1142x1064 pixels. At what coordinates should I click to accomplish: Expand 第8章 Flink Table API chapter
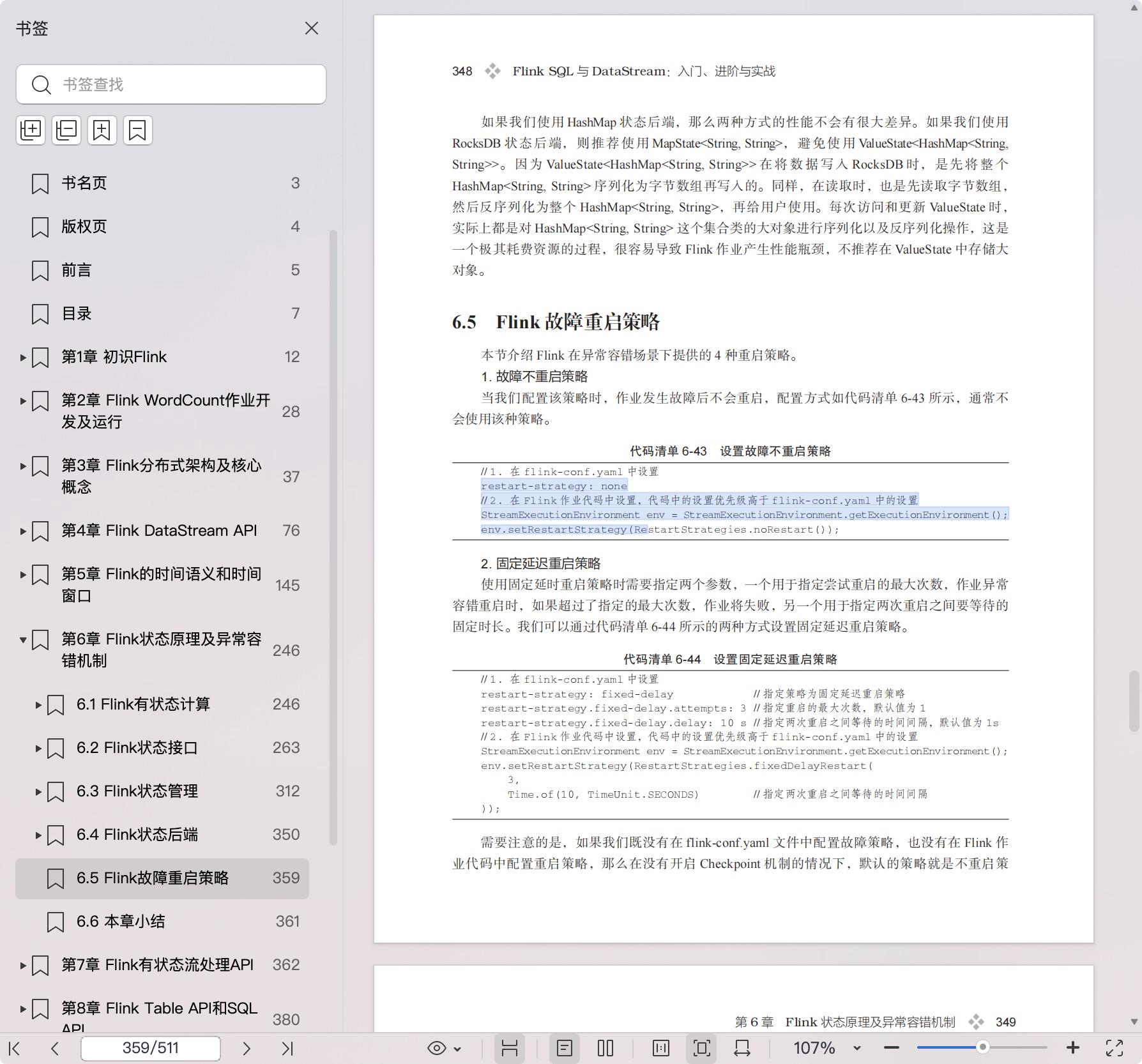23,1009
